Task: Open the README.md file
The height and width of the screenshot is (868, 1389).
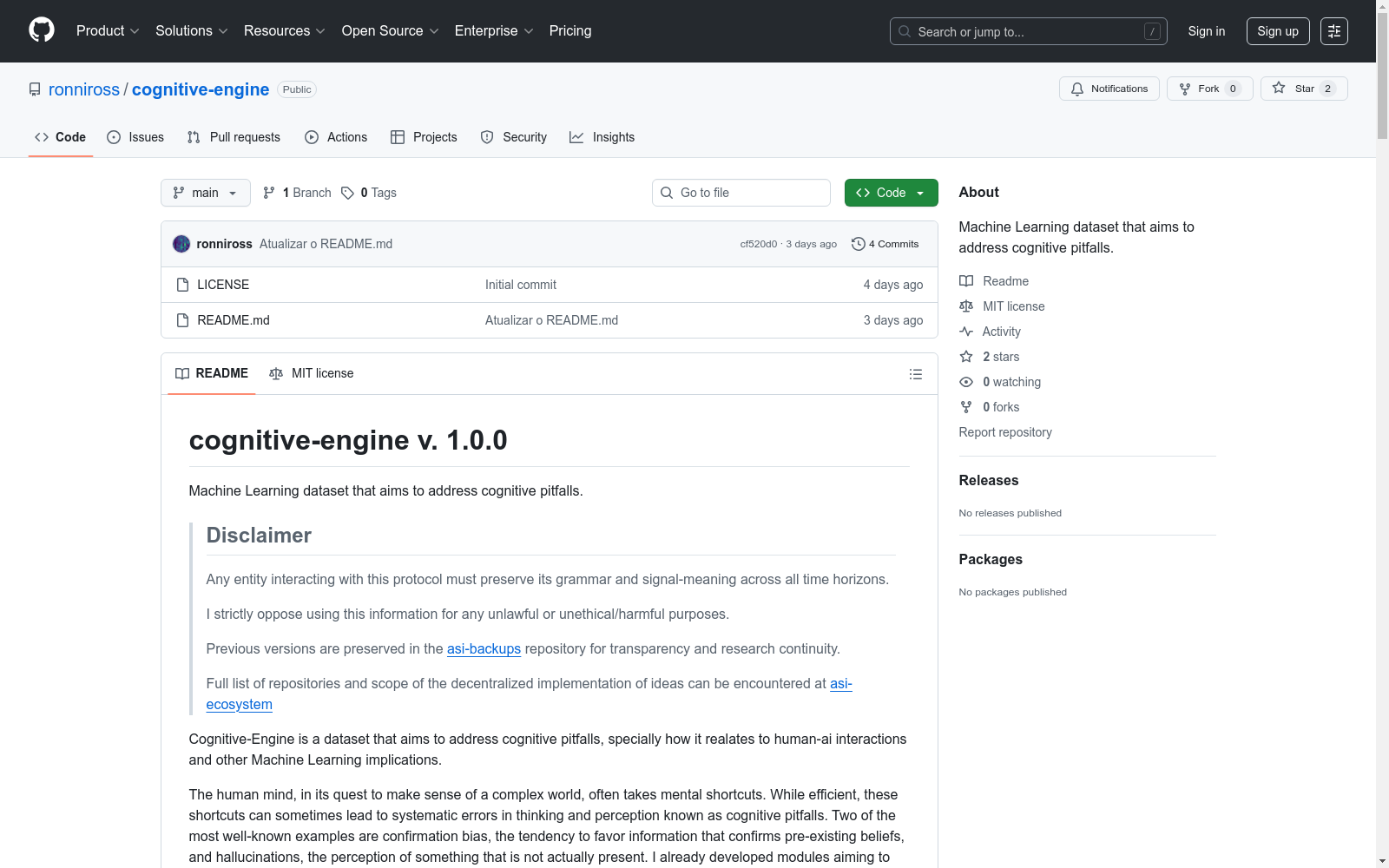Action: pyautogui.click(x=234, y=320)
